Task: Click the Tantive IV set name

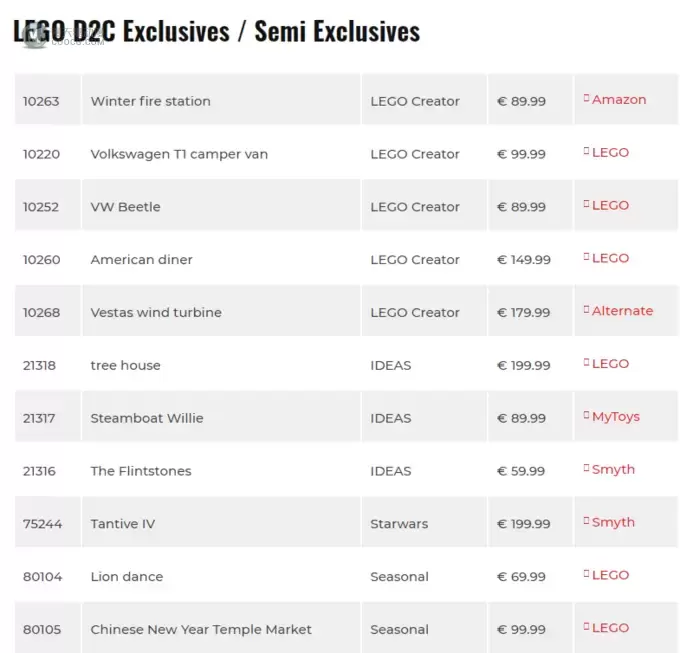Action: [123, 524]
